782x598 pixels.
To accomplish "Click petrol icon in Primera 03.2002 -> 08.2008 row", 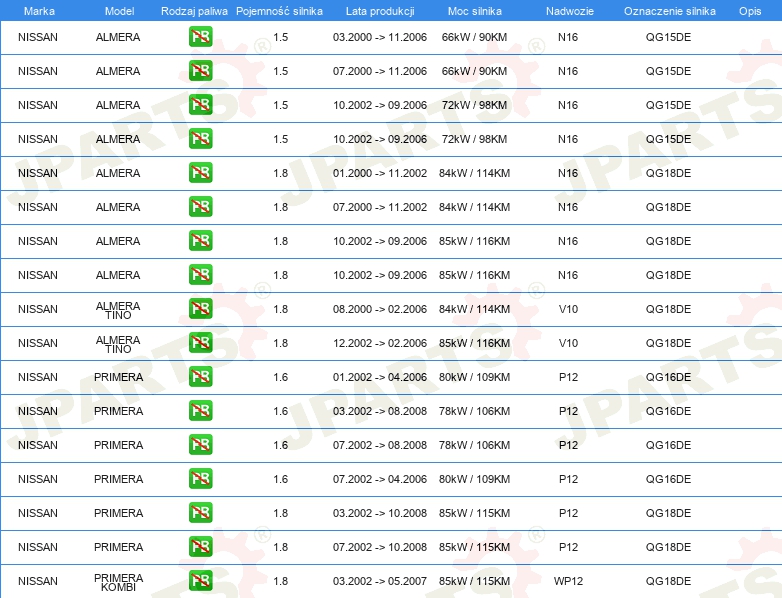I will [x=200, y=410].
